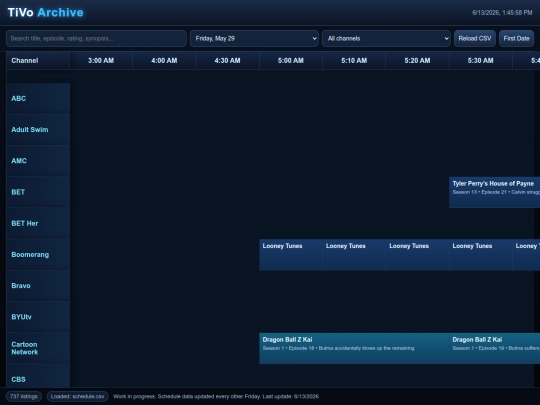Click the Channel column header
Screen dimensions: 540x405
[38, 61]
